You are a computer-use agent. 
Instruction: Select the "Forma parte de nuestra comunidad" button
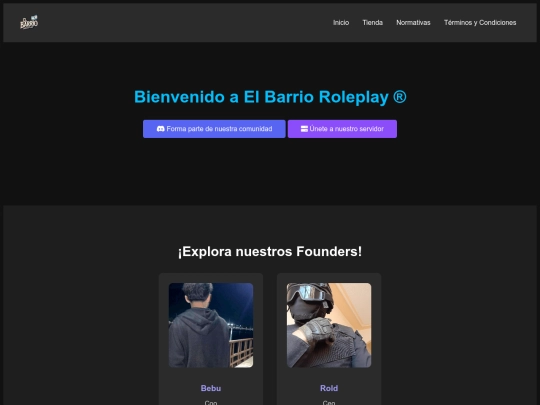tap(214, 129)
